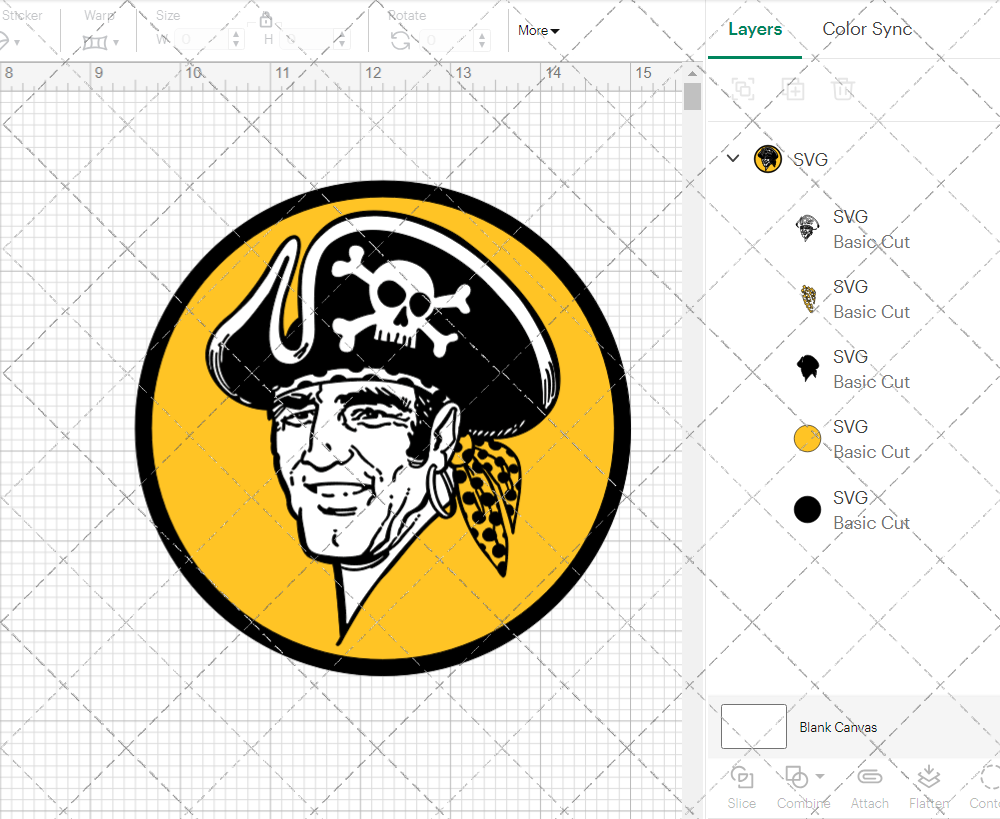The image size is (1000, 819).
Task: Toggle the size lock aspect ratio icon
Action: tap(266, 20)
